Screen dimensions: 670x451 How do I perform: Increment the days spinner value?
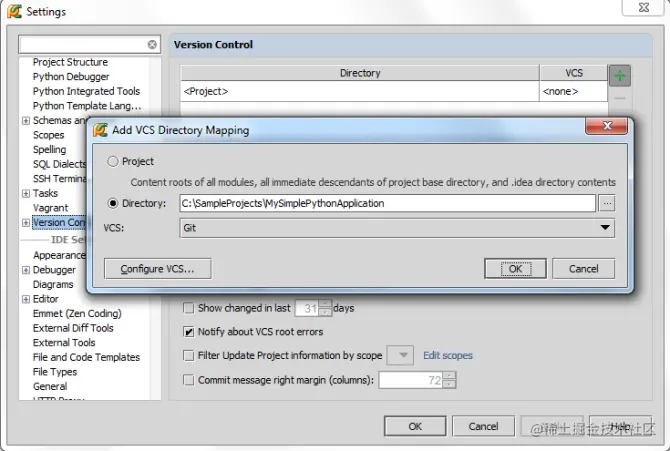click(325, 304)
